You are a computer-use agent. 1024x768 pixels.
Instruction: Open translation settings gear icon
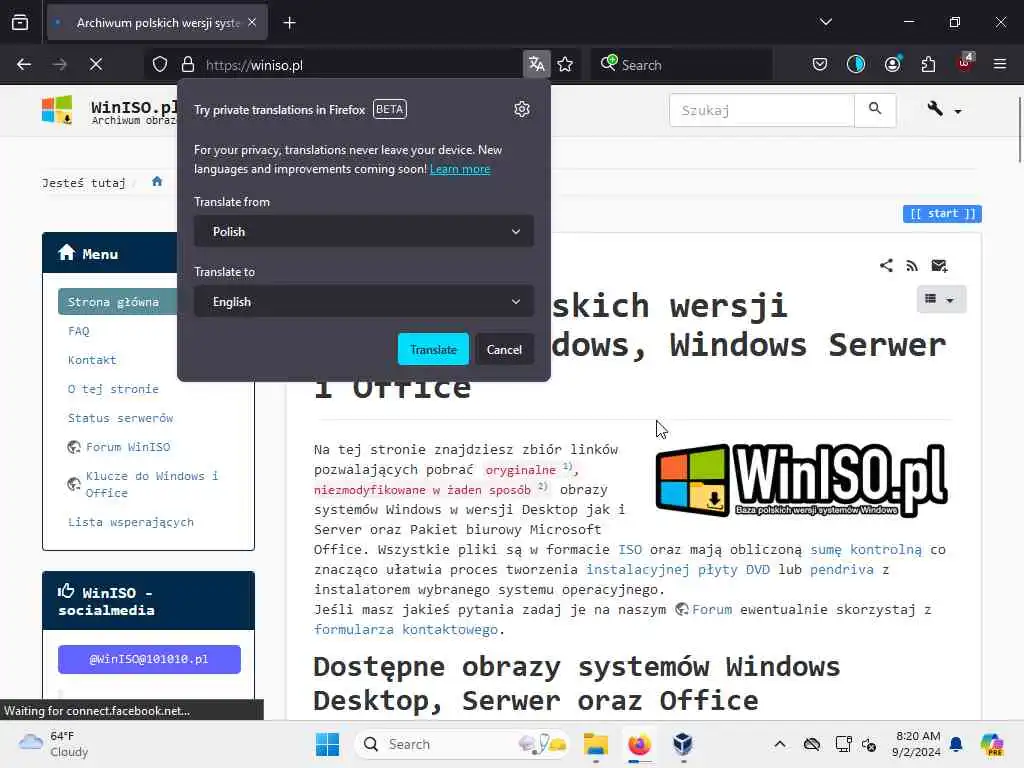coord(521,109)
